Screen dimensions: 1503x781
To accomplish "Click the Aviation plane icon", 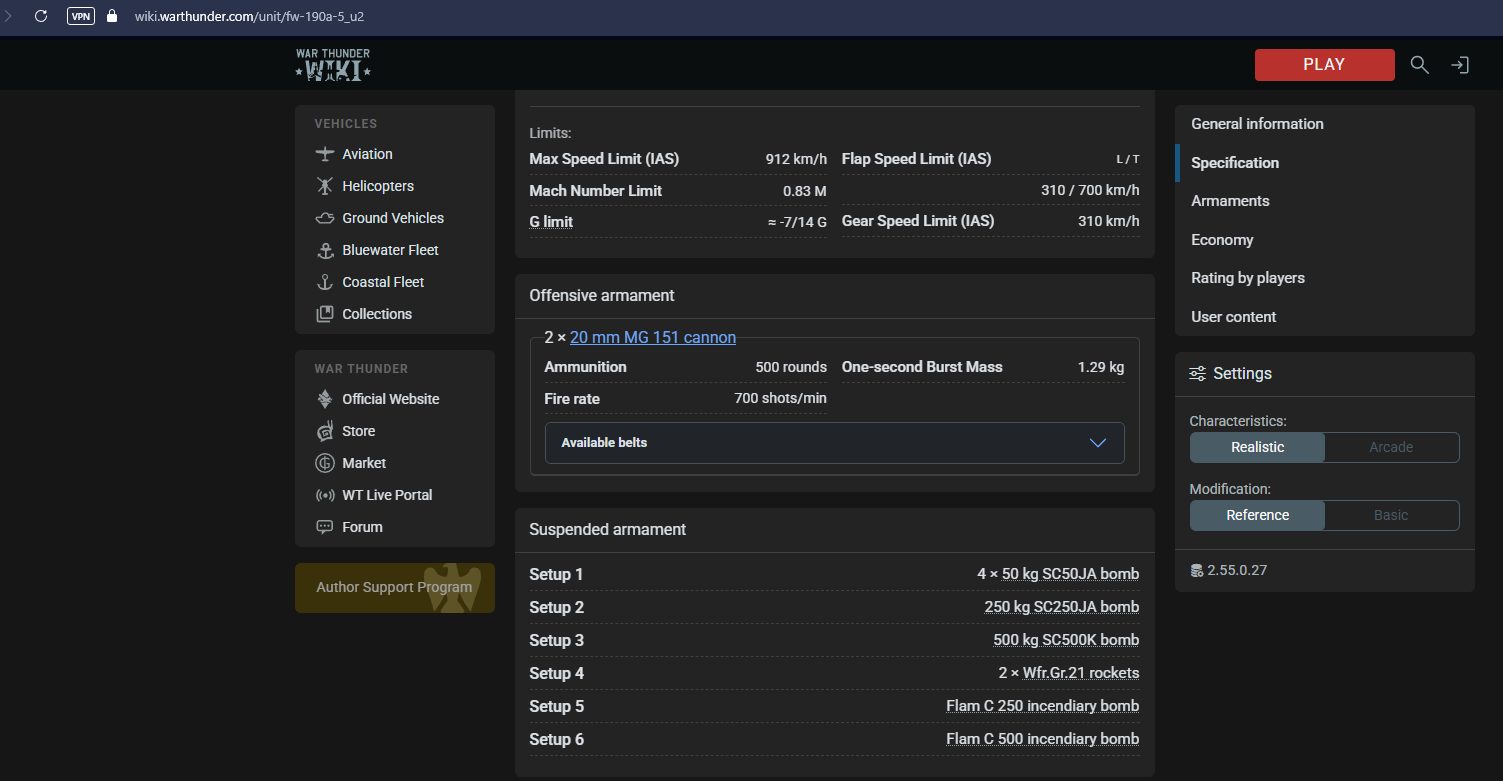I will tap(325, 154).
